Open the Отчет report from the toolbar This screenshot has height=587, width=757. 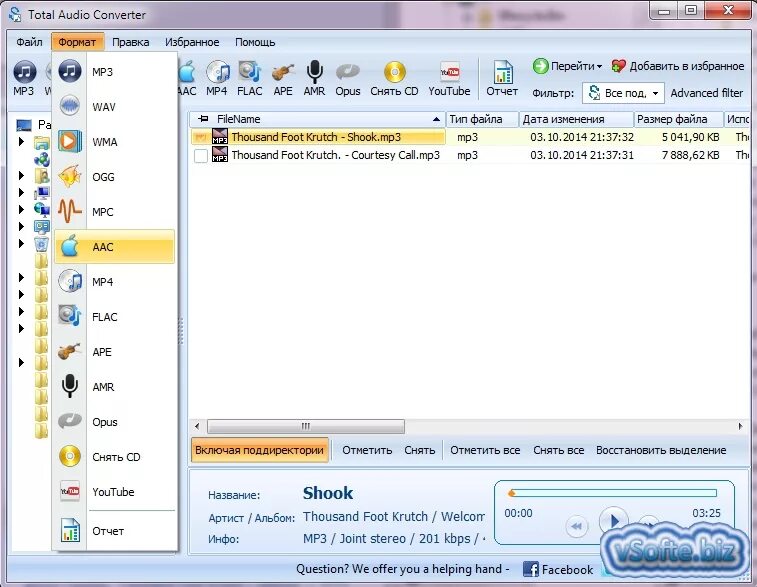click(x=502, y=78)
